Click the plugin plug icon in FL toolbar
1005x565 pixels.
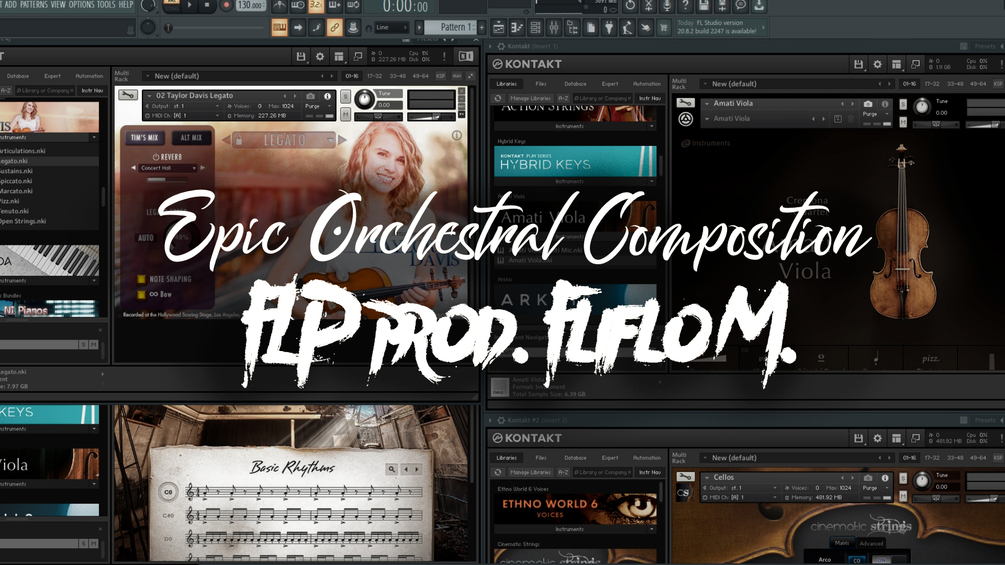610,28
